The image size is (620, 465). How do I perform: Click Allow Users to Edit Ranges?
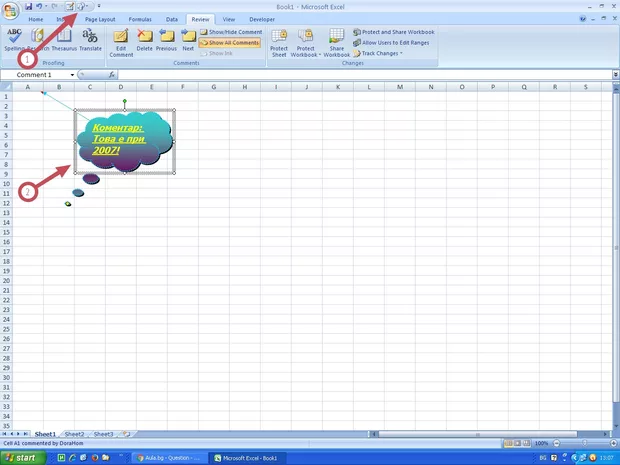click(x=397, y=43)
